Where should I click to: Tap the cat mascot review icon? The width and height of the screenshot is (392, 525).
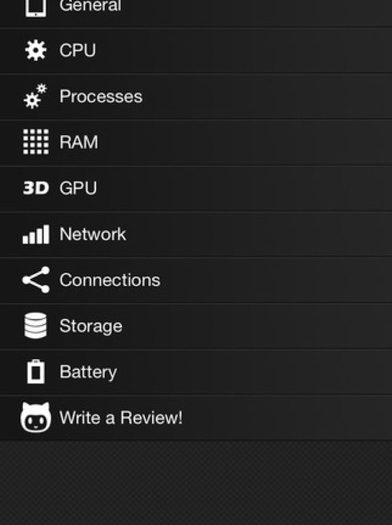coord(36,417)
